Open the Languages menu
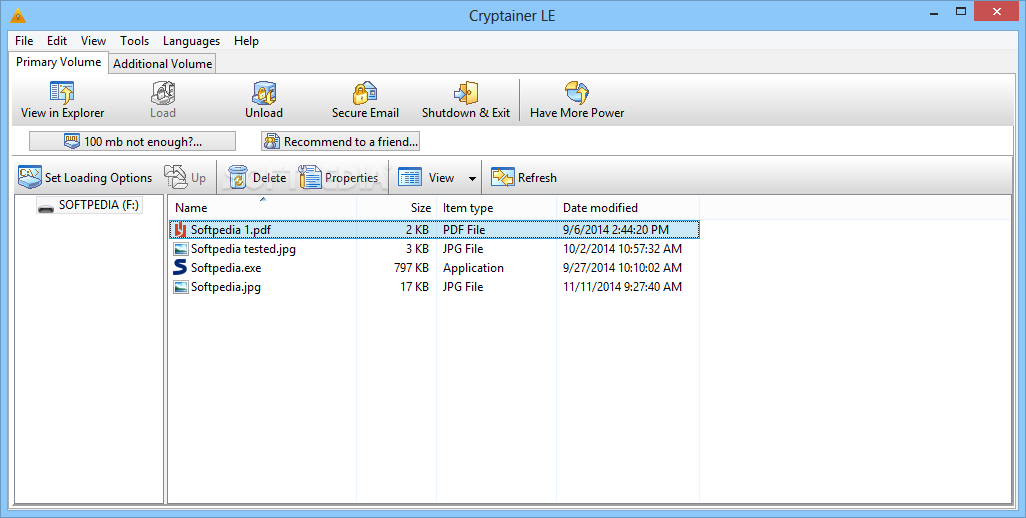The width and height of the screenshot is (1026, 518). pyautogui.click(x=191, y=41)
